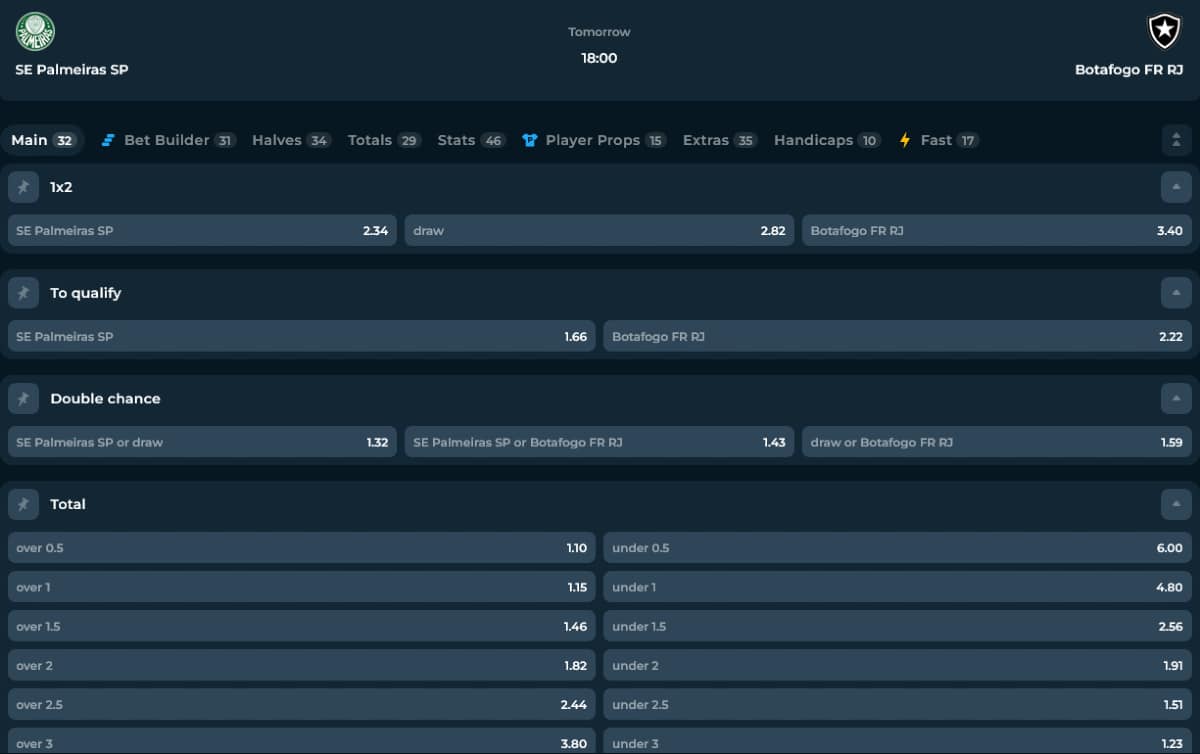
Task: Collapse the Double chance section
Action: (1176, 398)
